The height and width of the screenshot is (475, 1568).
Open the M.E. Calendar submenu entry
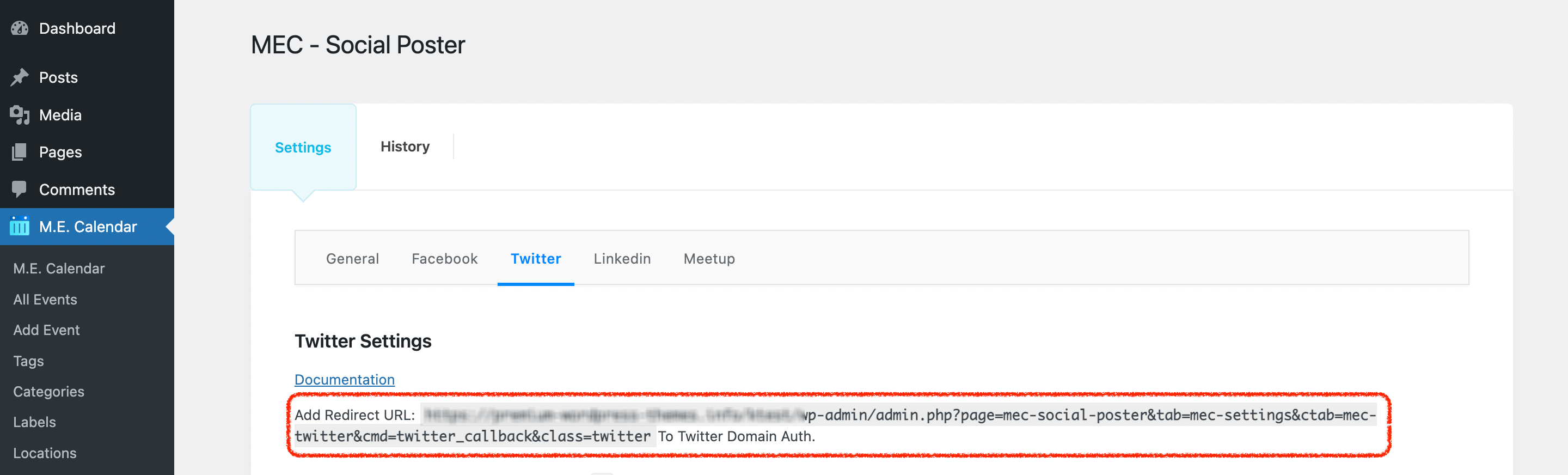[x=59, y=269]
